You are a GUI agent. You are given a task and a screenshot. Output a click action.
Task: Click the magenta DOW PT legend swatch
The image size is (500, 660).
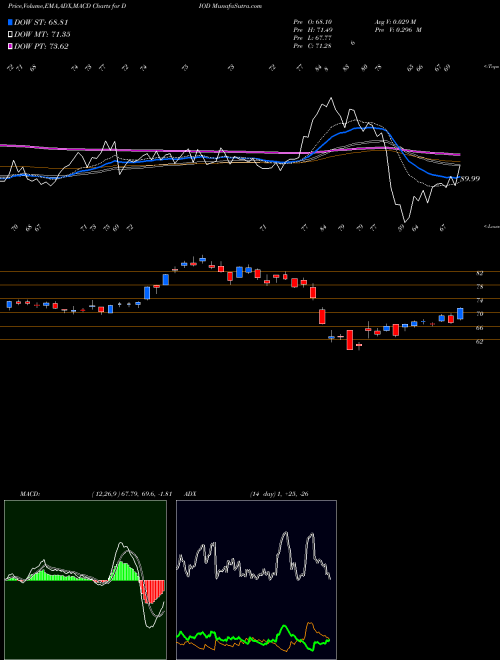click(x=10, y=46)
